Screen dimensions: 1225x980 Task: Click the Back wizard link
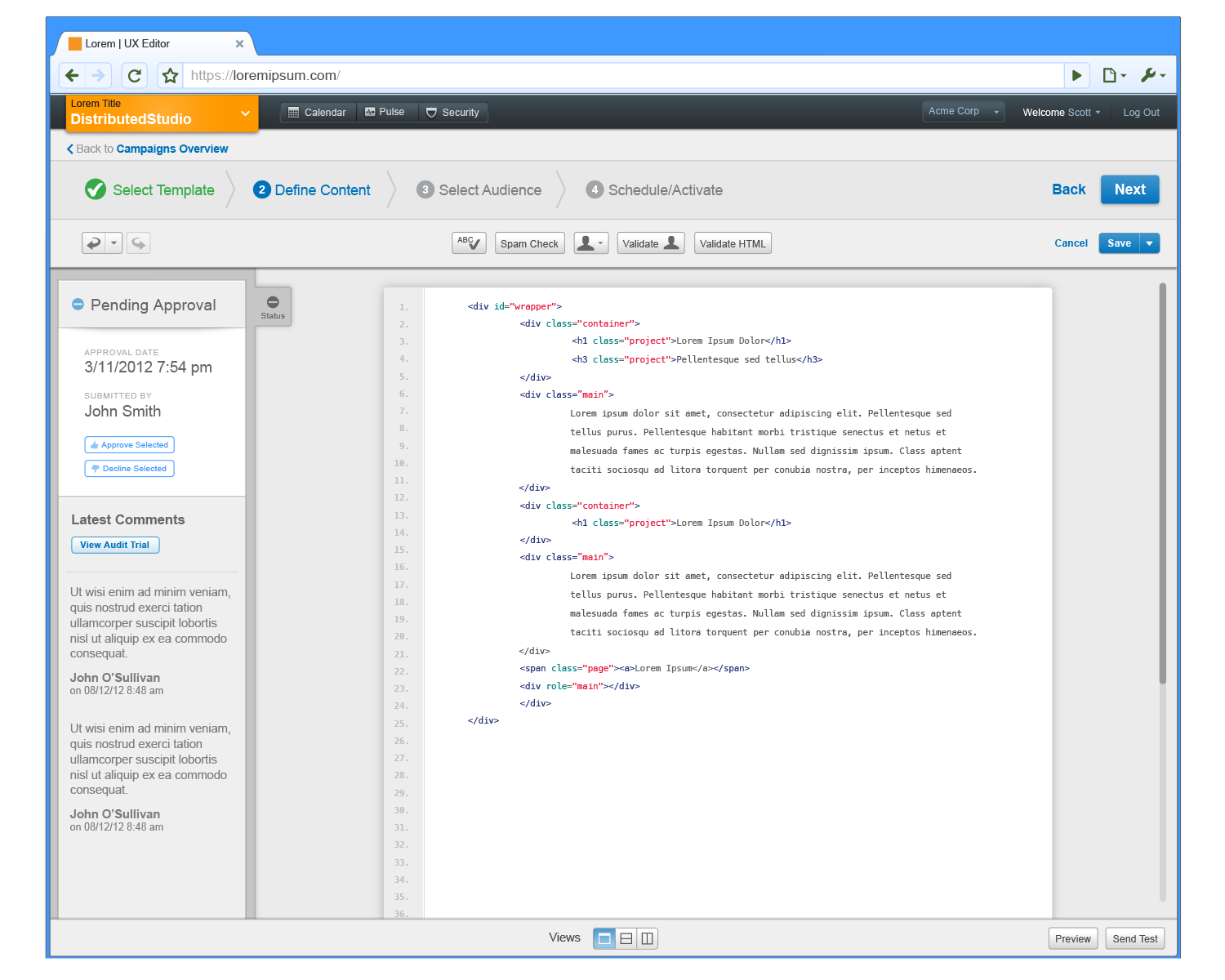click(1068, 189)
